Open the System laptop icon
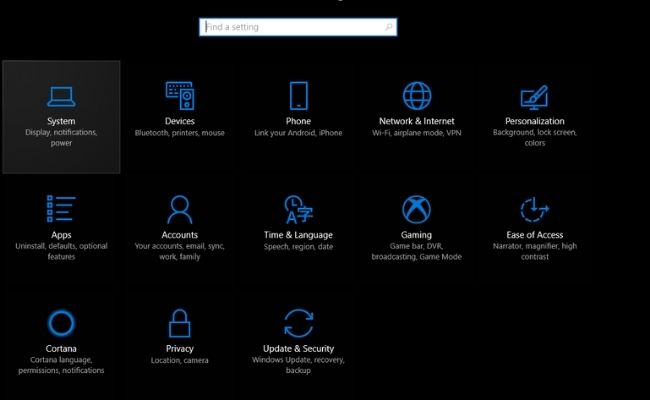Image resolution: width=650 pixels, height=400 pixels. pos(61,96)
